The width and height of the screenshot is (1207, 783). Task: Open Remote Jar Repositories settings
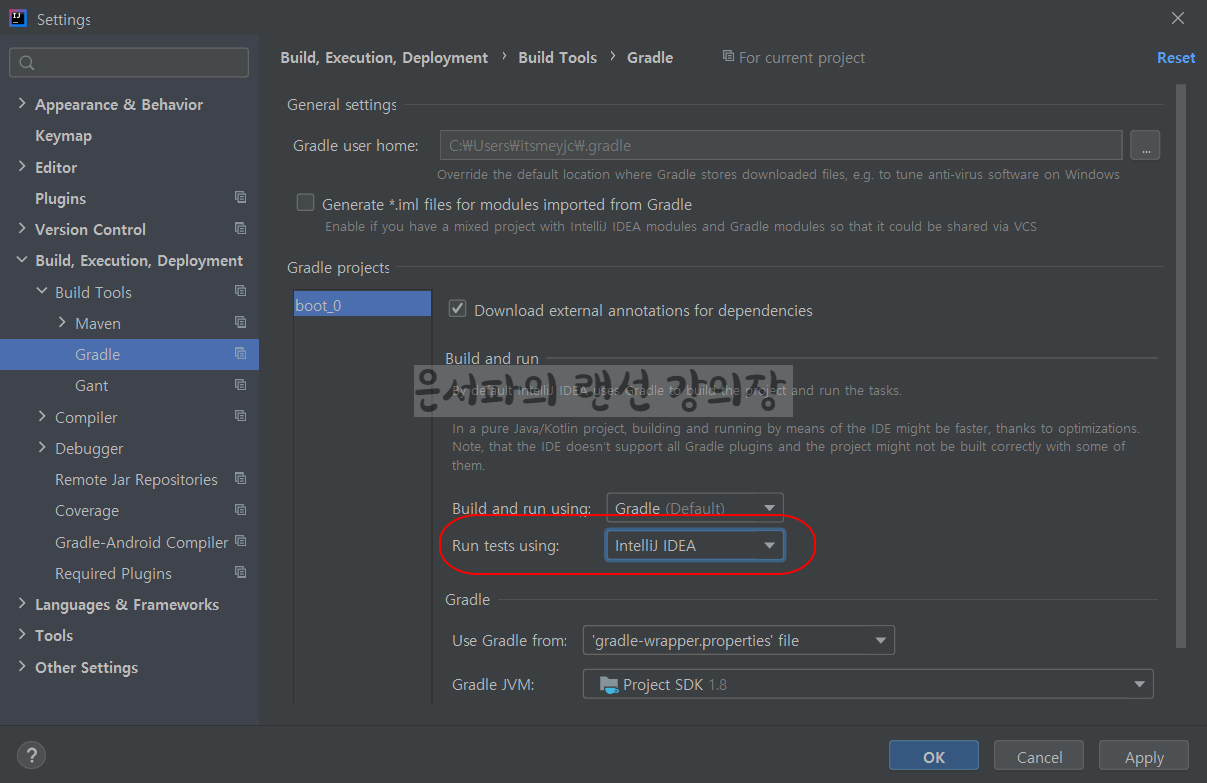pyautogui.click(x=136, y=479)
